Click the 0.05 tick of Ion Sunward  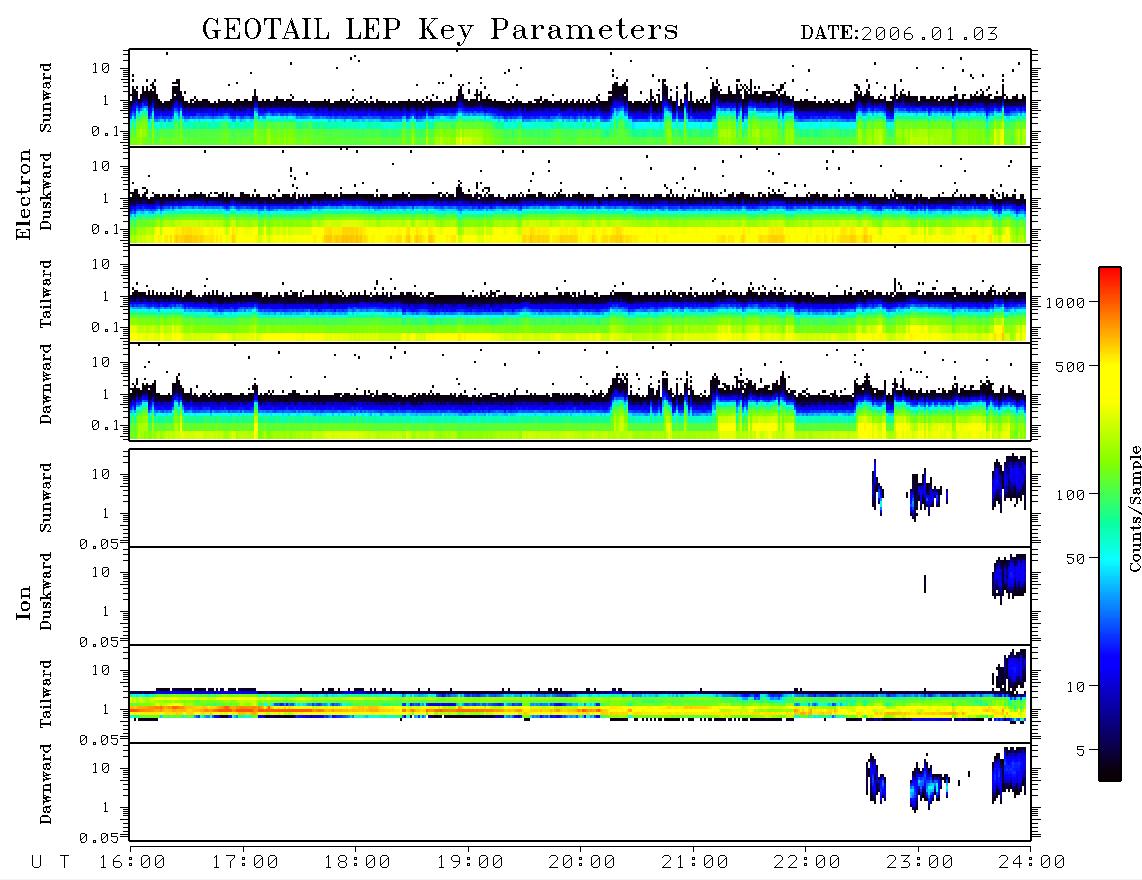99,544
